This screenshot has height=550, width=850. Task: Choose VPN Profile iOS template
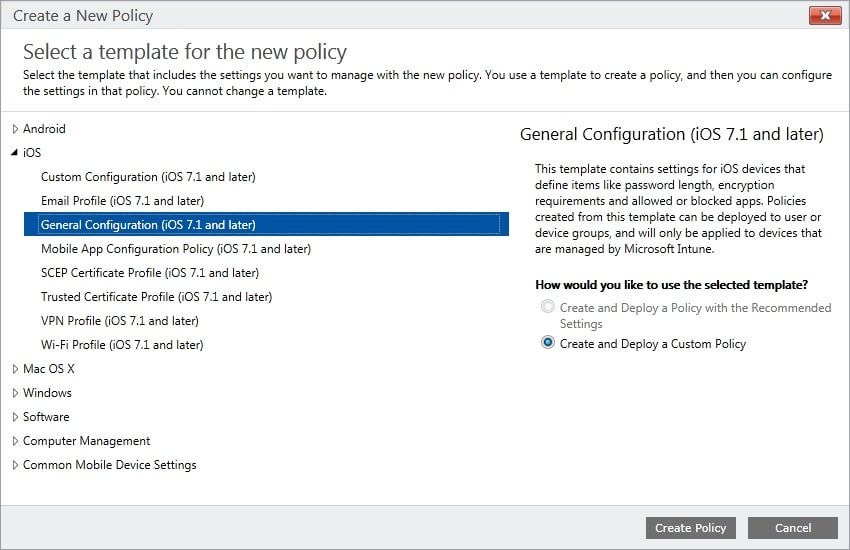tap(119, 321)
